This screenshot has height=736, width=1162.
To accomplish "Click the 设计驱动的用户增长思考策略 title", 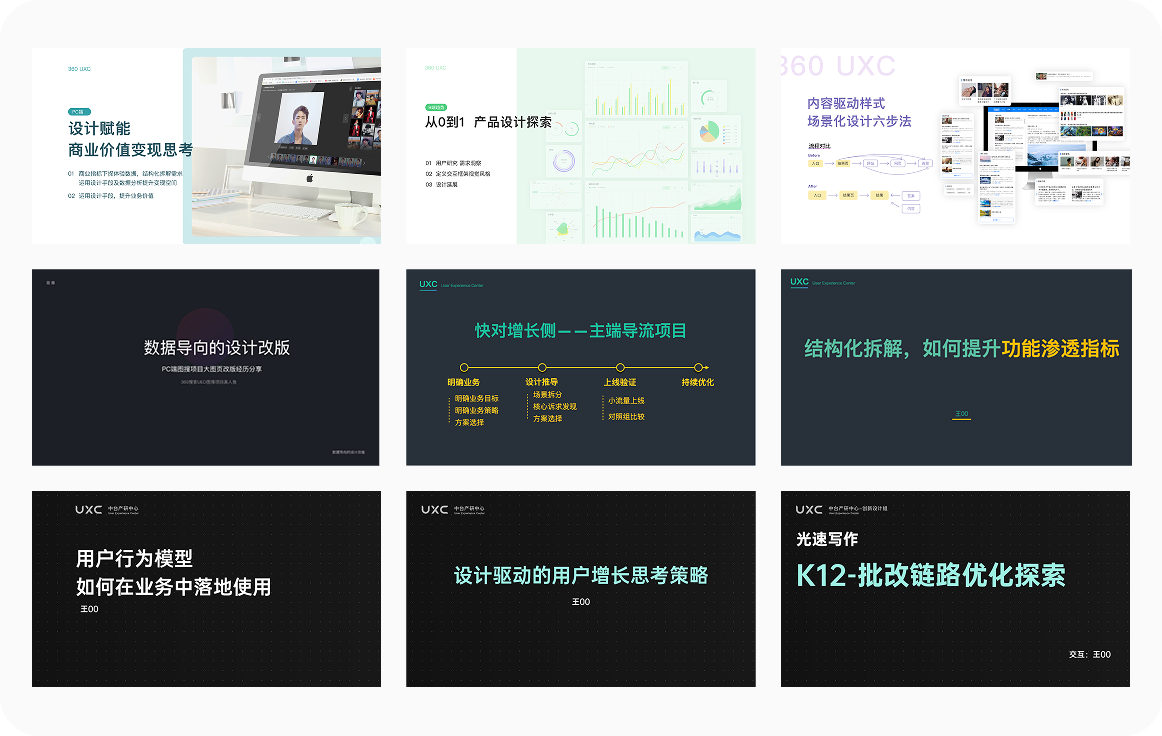I will [581, 575].
